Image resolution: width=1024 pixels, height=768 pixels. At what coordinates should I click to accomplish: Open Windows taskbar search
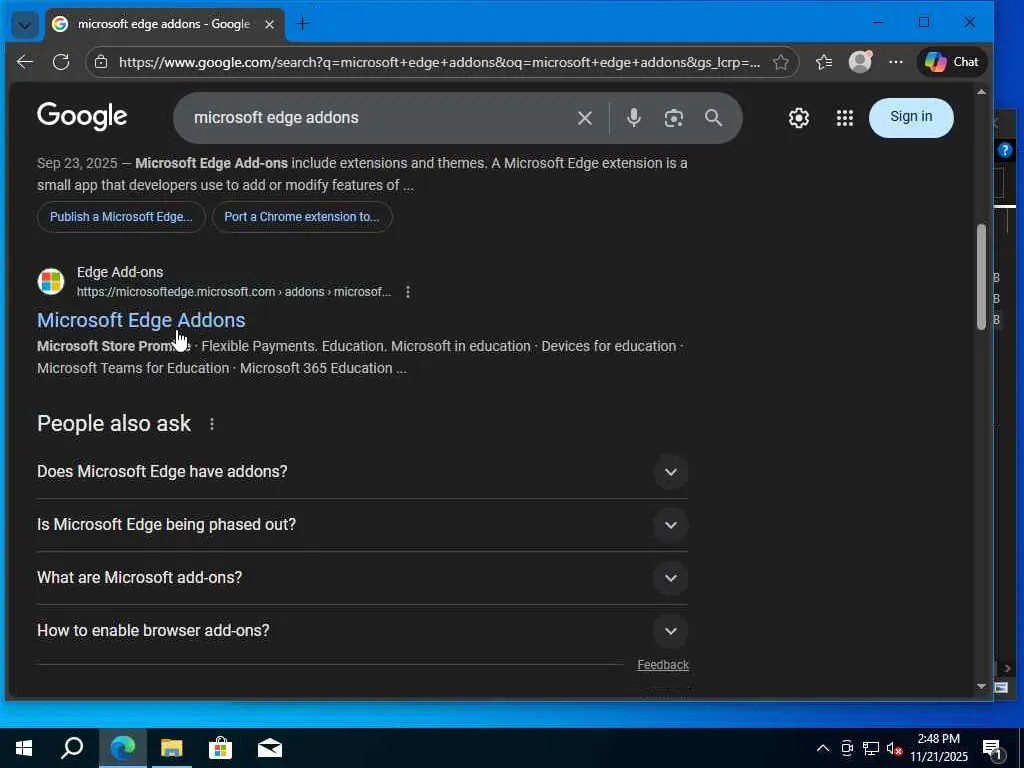coord(72,748)
